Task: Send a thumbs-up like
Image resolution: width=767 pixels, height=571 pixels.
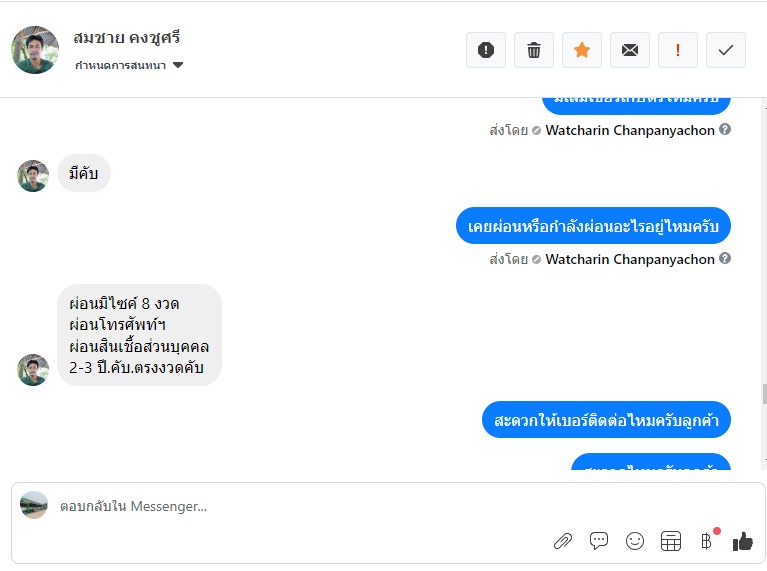Action: 743,541
